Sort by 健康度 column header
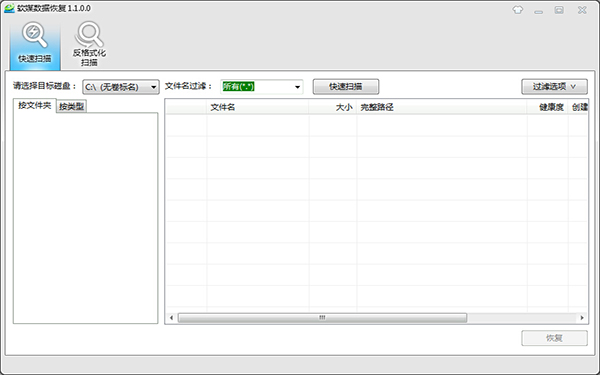 pyautogui.click(x=548, y=108)
